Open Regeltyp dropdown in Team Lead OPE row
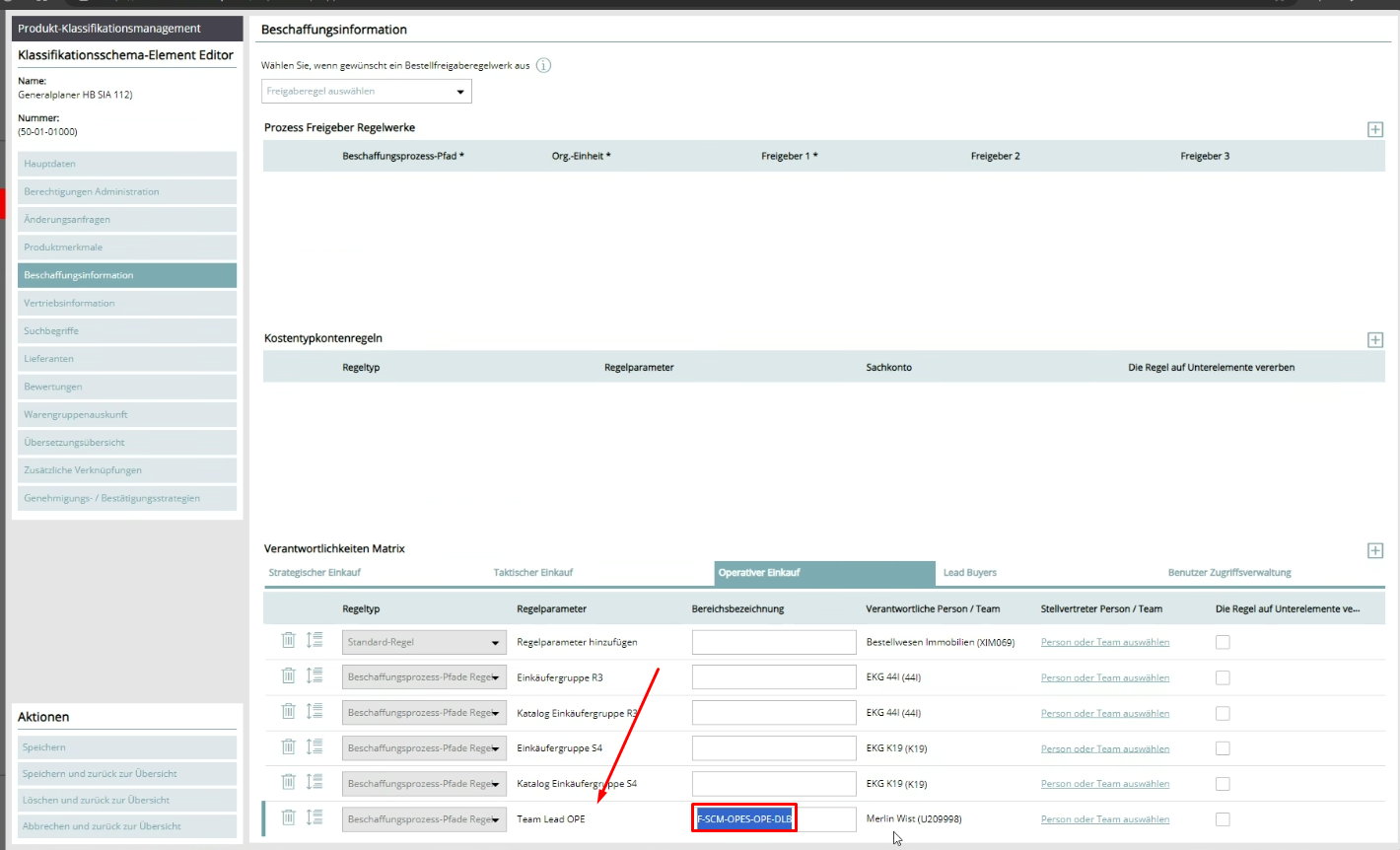The height and width of the screenshot is (850, 1400). click(x=424, y=819)
